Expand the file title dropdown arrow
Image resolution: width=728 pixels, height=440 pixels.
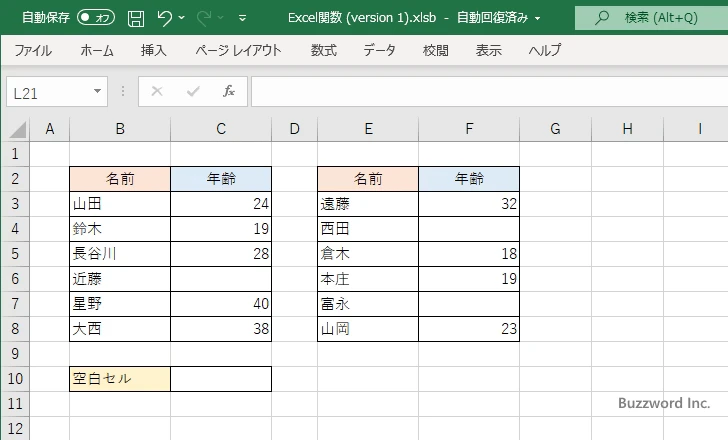tap(538, 19)
